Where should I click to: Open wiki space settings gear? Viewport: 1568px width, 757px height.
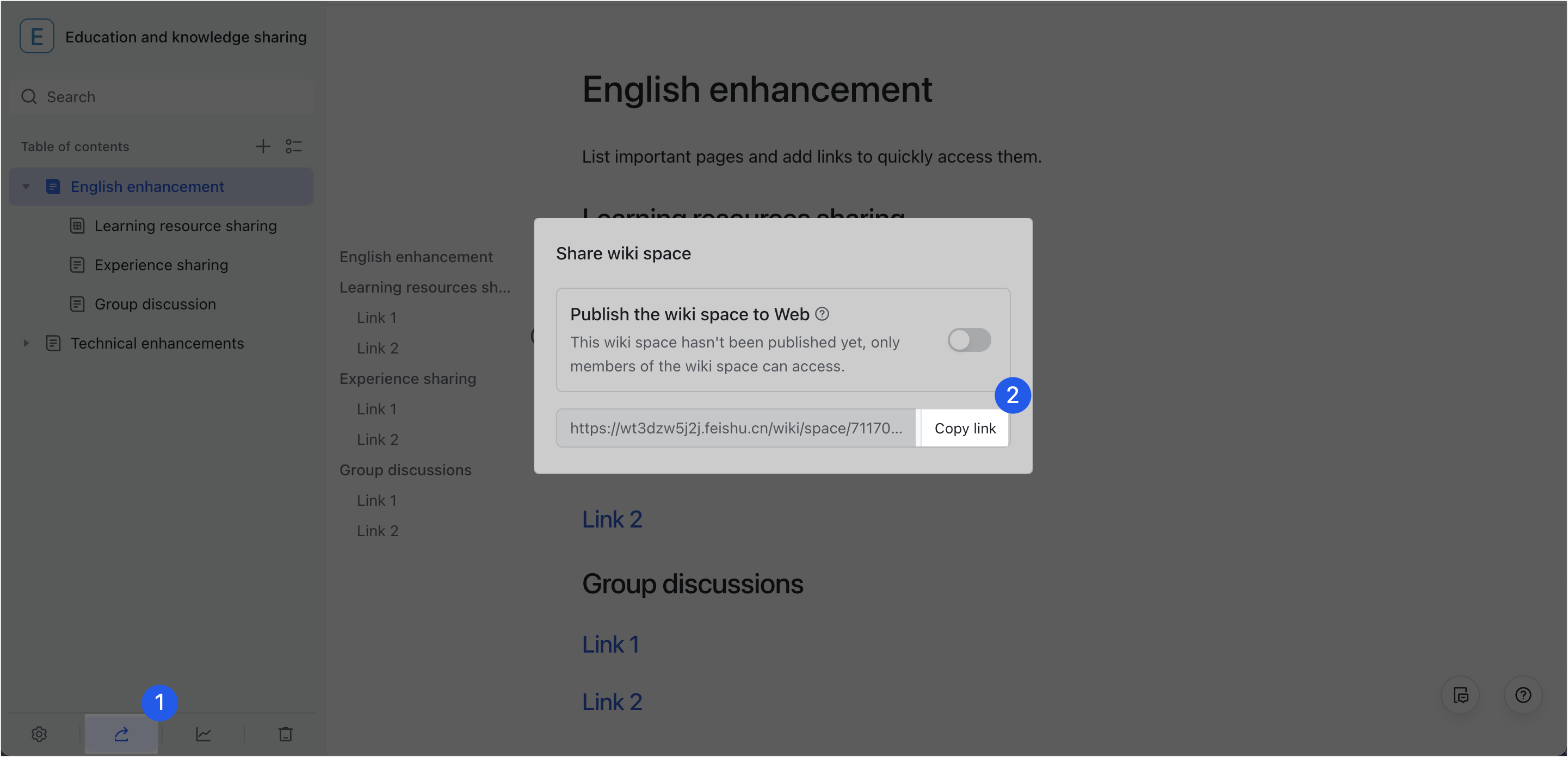40,734
